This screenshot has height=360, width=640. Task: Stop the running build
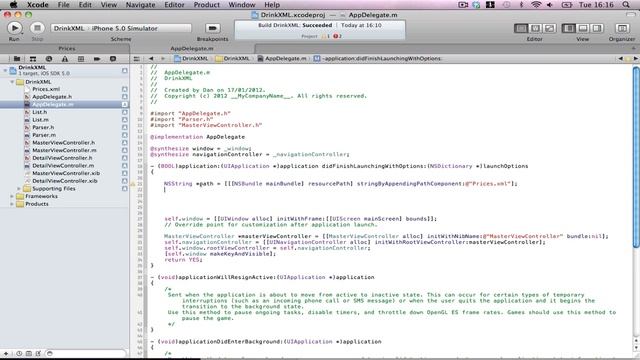coord(37,28)
